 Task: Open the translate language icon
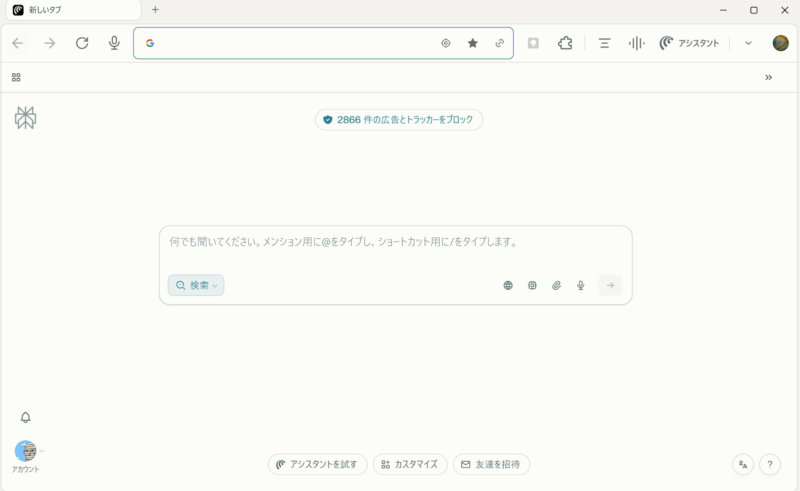click(x=743, y=464)
